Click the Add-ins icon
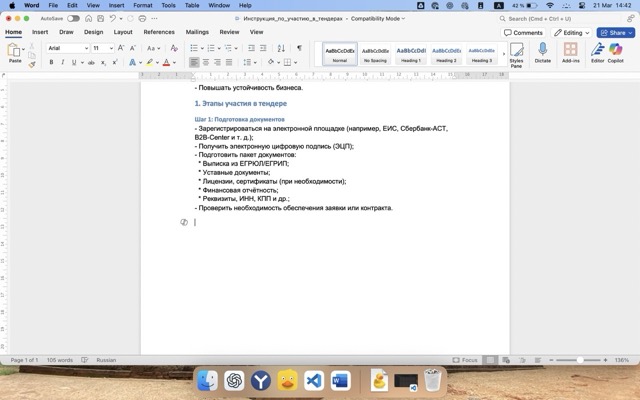 (570, 52)
